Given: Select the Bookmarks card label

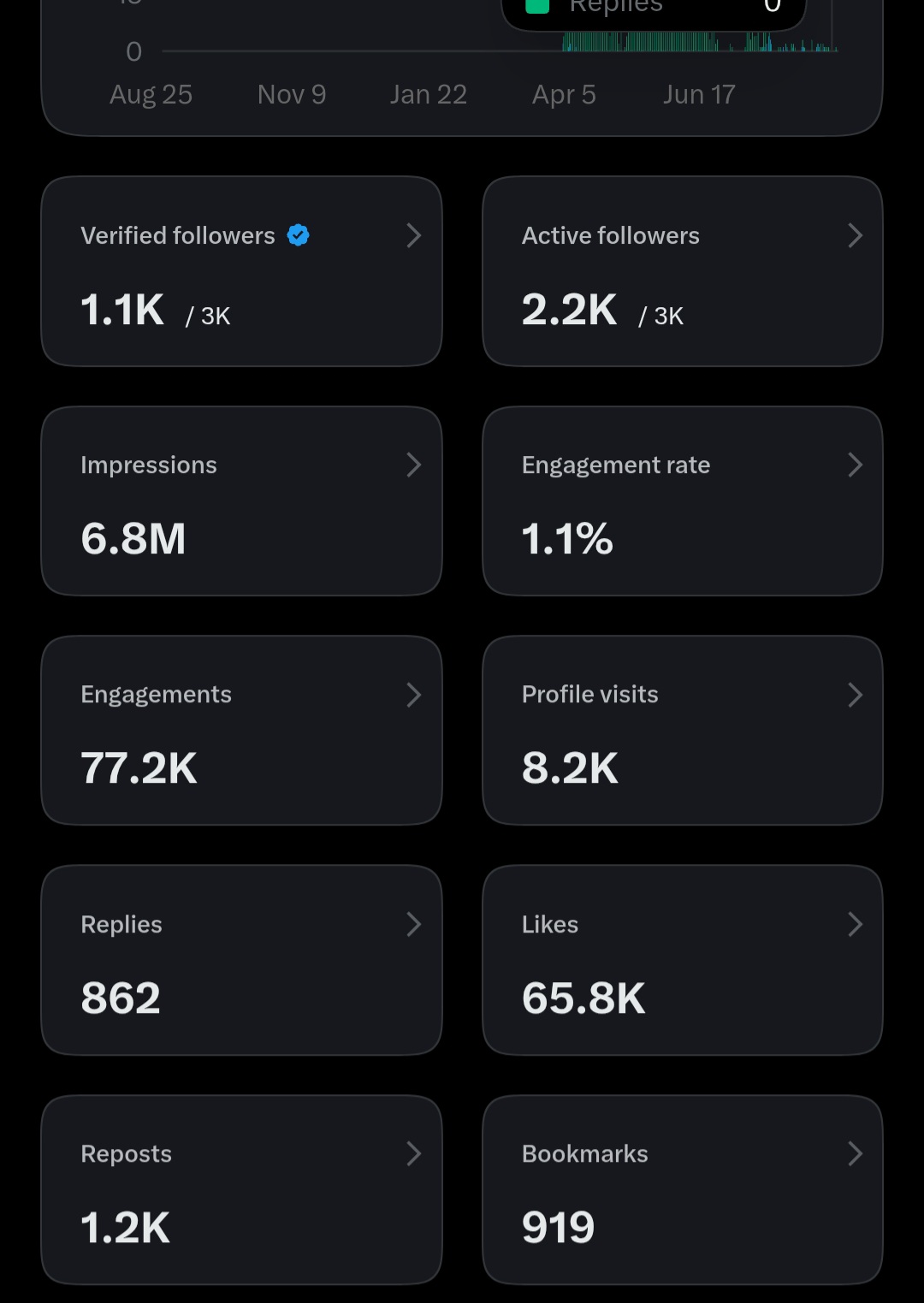Looking at the screenshot, I should pos(585,1153).
